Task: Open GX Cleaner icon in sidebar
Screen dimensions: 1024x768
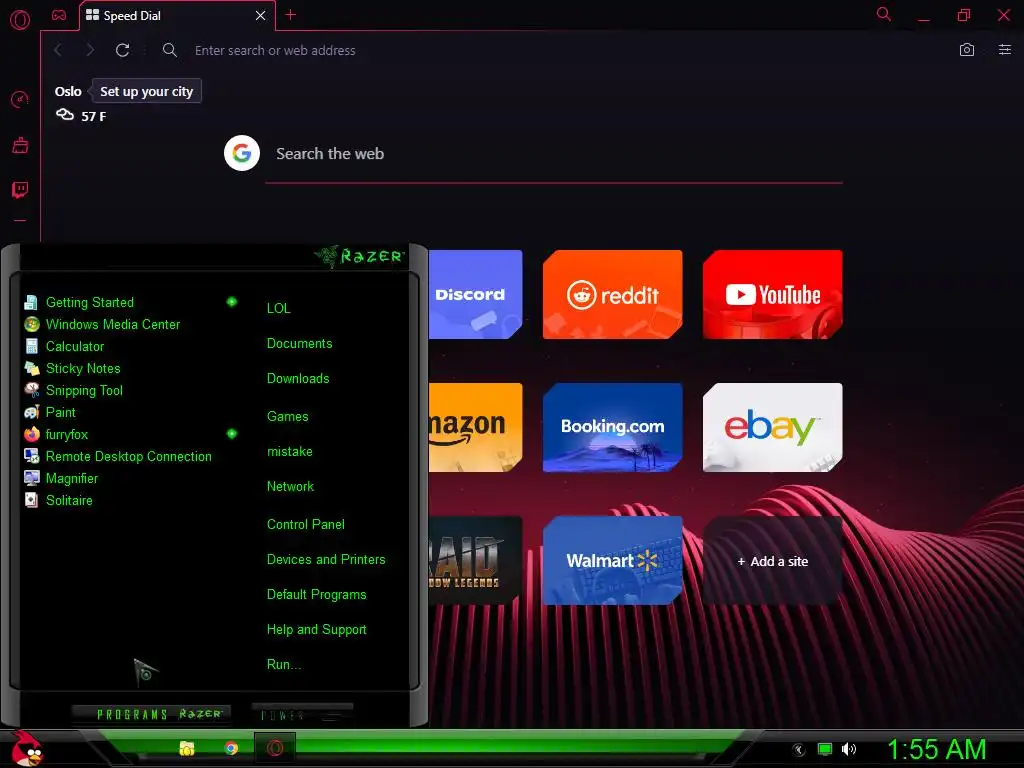Action: tap(20, 145)
